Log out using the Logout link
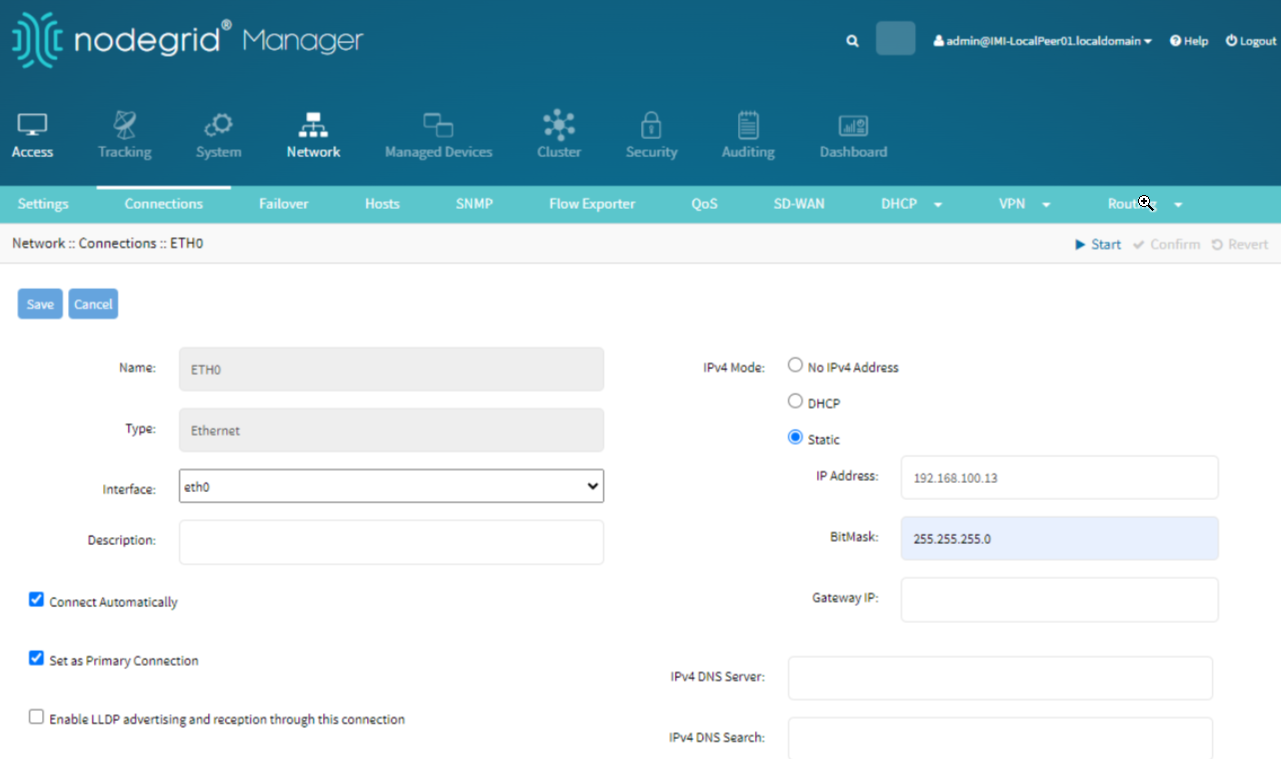Image resolution: width=1281 pixels, height=759 pixels. tap(1251, 41)
